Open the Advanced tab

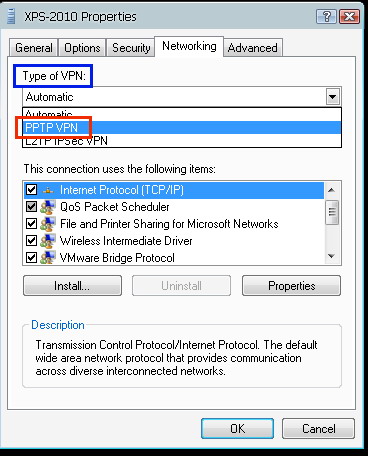pyautogui.click(x=253, y=48)
